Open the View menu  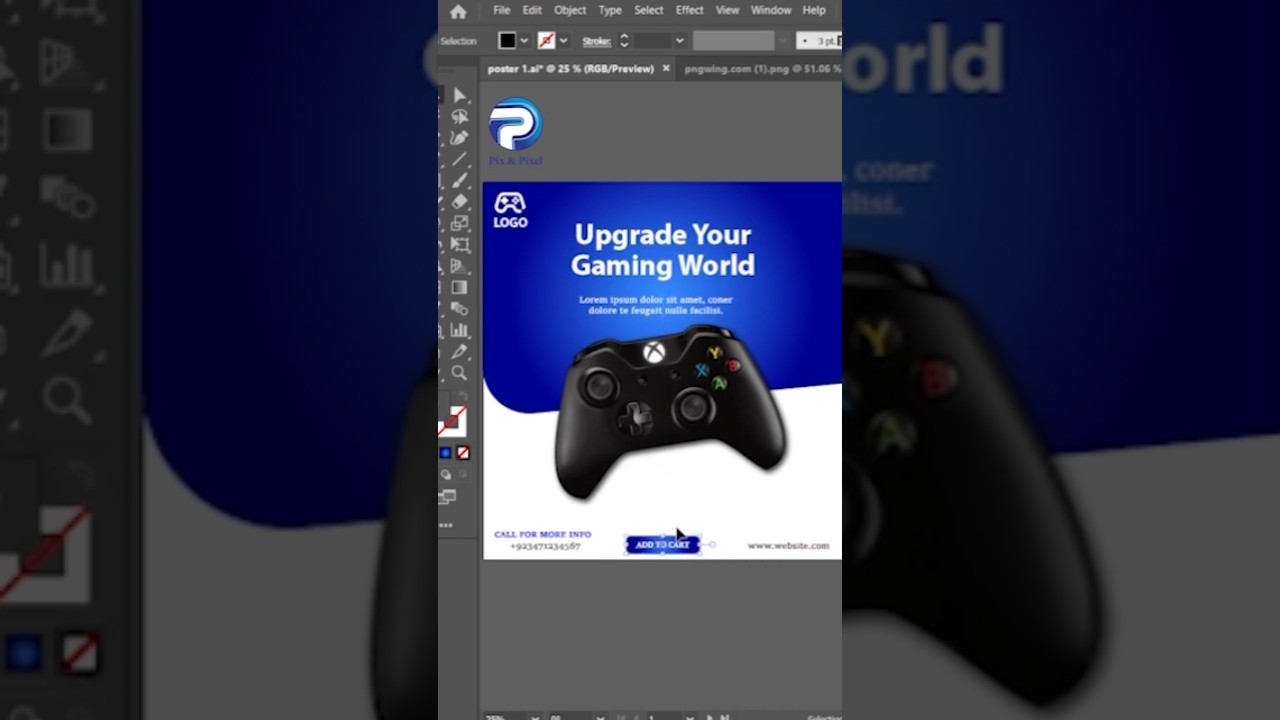point(728,10)
